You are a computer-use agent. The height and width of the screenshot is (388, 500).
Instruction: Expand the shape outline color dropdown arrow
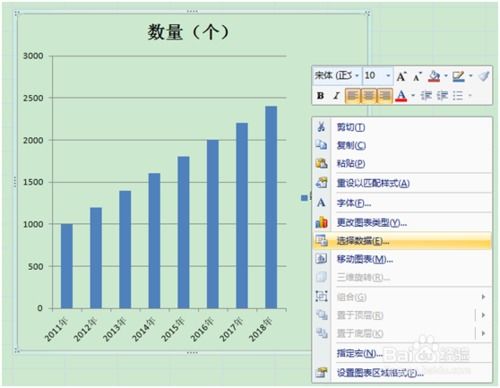470,76
